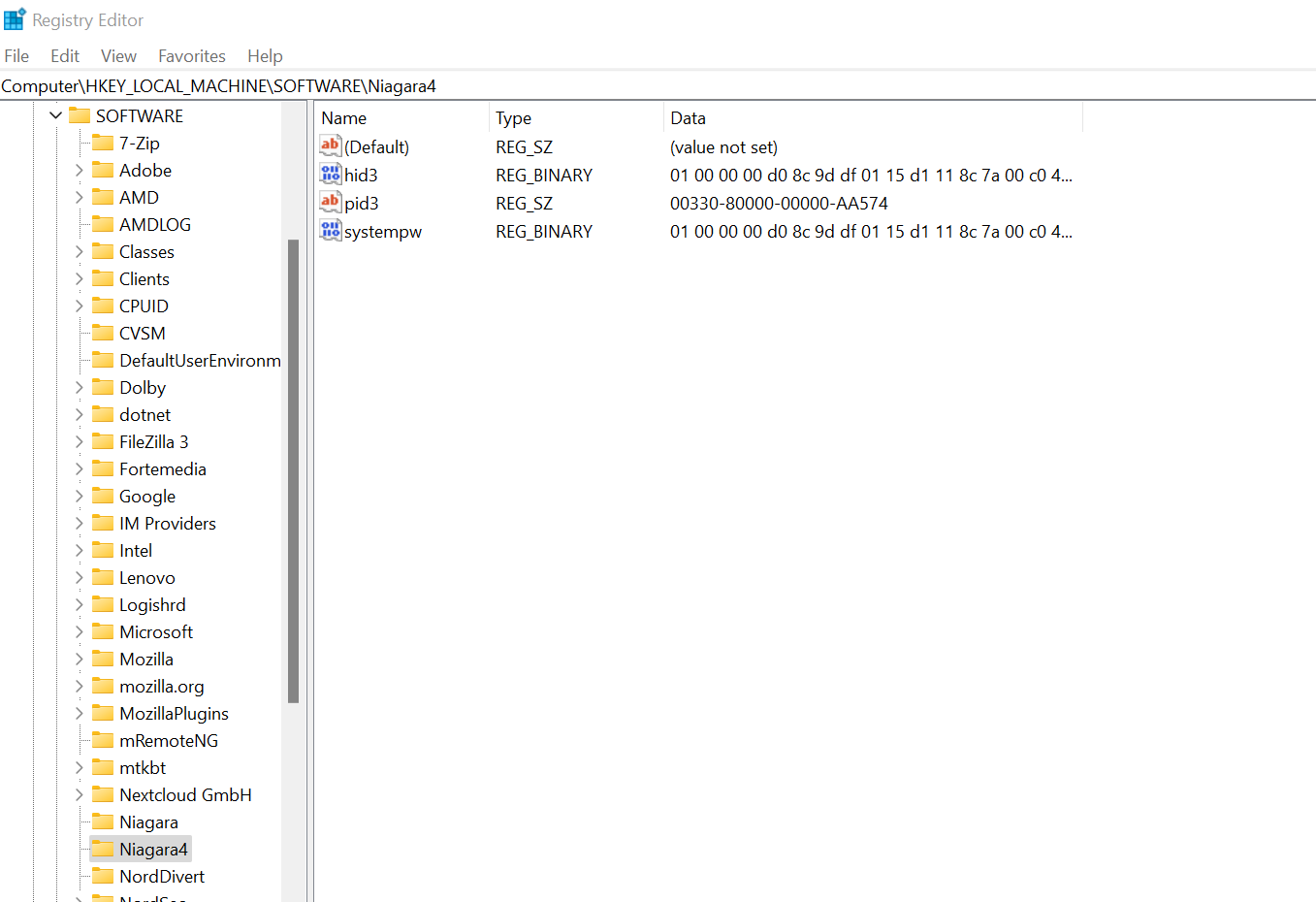Select the NordDivert key in tree
The width and height of the screenshot is (1316, 902).
[x=162, y=876]
